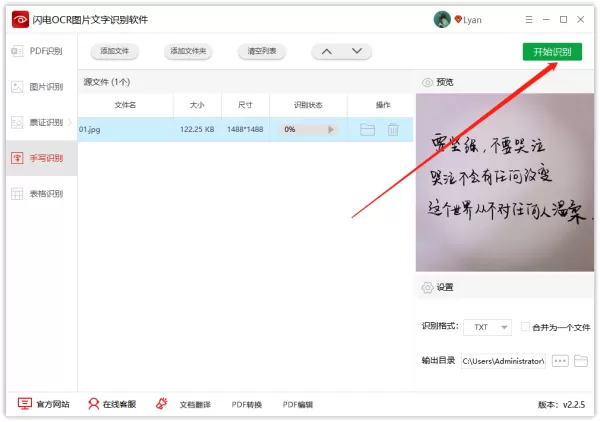Open the 在线客服 link

coord(112,404)
